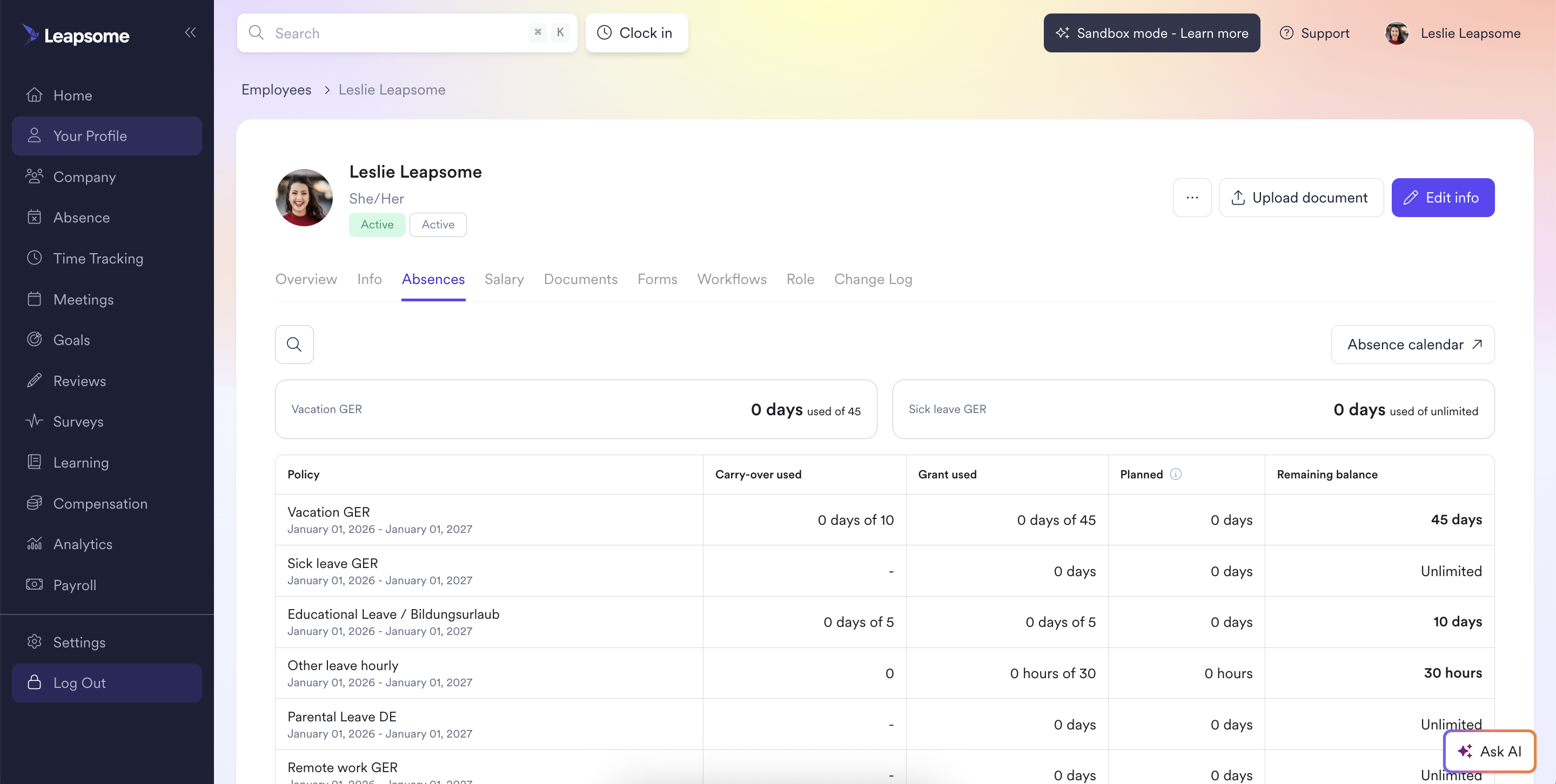Go to Meetings
The width and height of the screenshot is (1556, 784).
click(x=106, y=299)
